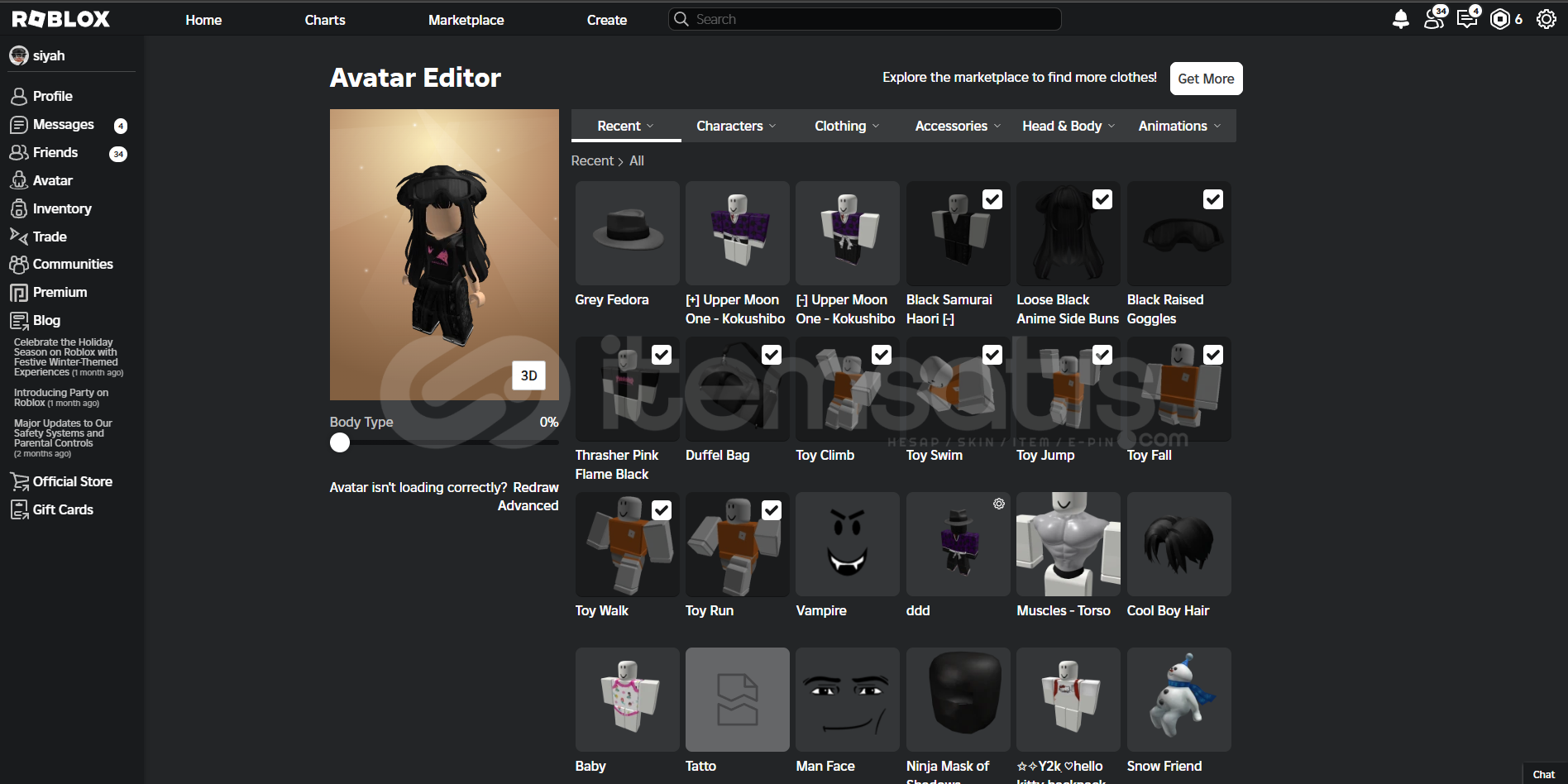The width and height of the screenshot is (1568, 784).
Task: Uncheck the Toy Fall animation
Action: 1213,355
